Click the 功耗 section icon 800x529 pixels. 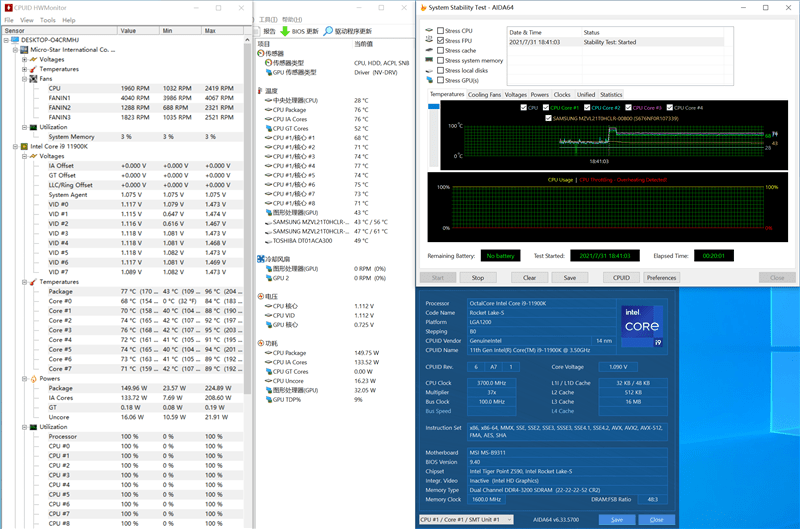(261, 343)
